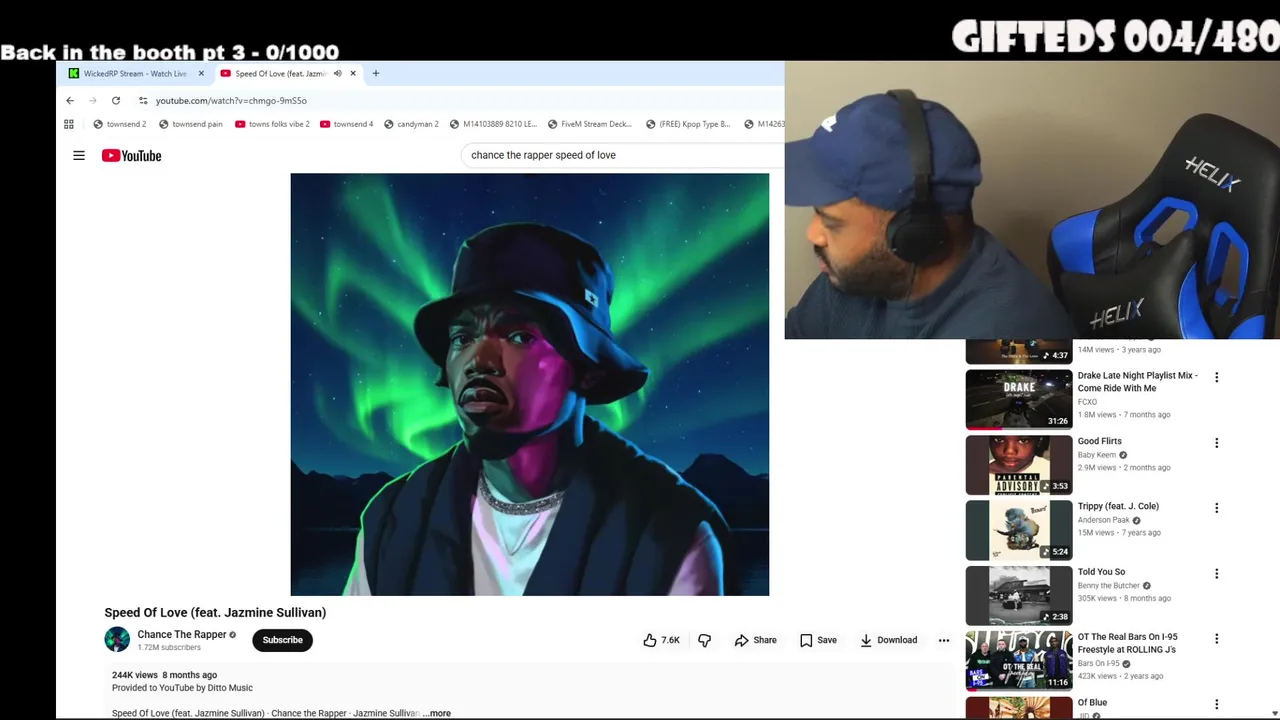
Task: Close the WickedRP Stream tab
Action: pos(201,73)
